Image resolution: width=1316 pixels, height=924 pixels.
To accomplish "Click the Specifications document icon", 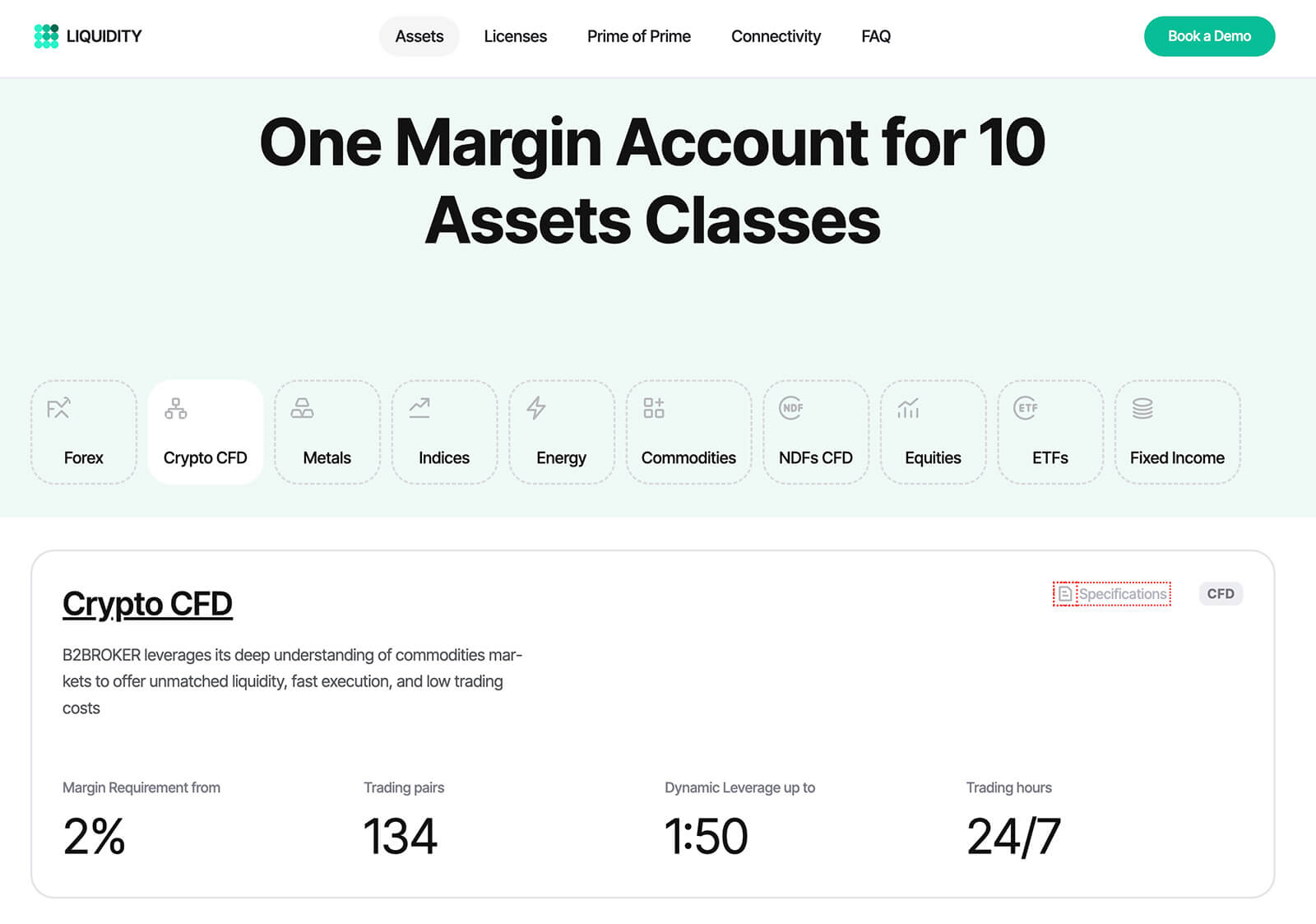I will (1065, 594).
